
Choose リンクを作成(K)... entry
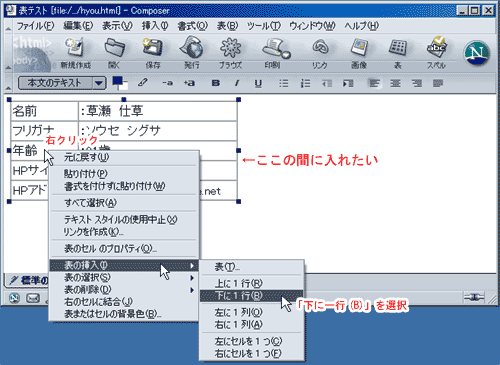coord(124,232)
